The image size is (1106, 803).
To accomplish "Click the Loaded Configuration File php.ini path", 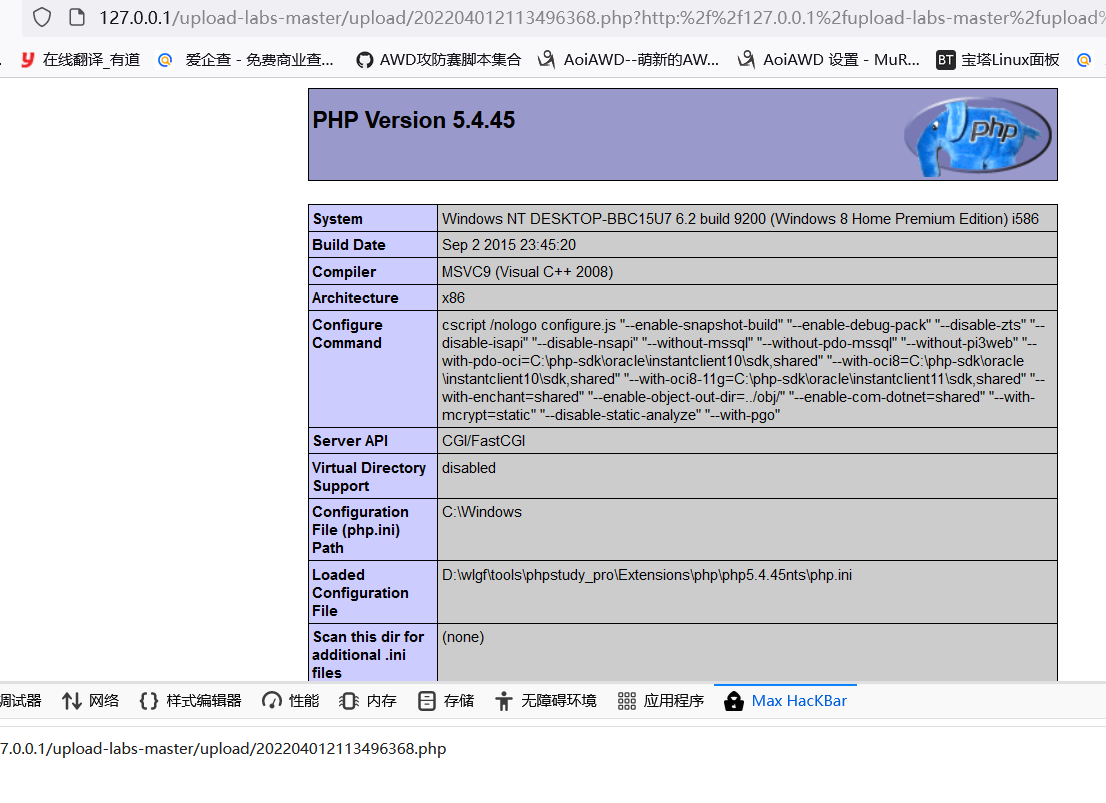I will tap(647, 575).
